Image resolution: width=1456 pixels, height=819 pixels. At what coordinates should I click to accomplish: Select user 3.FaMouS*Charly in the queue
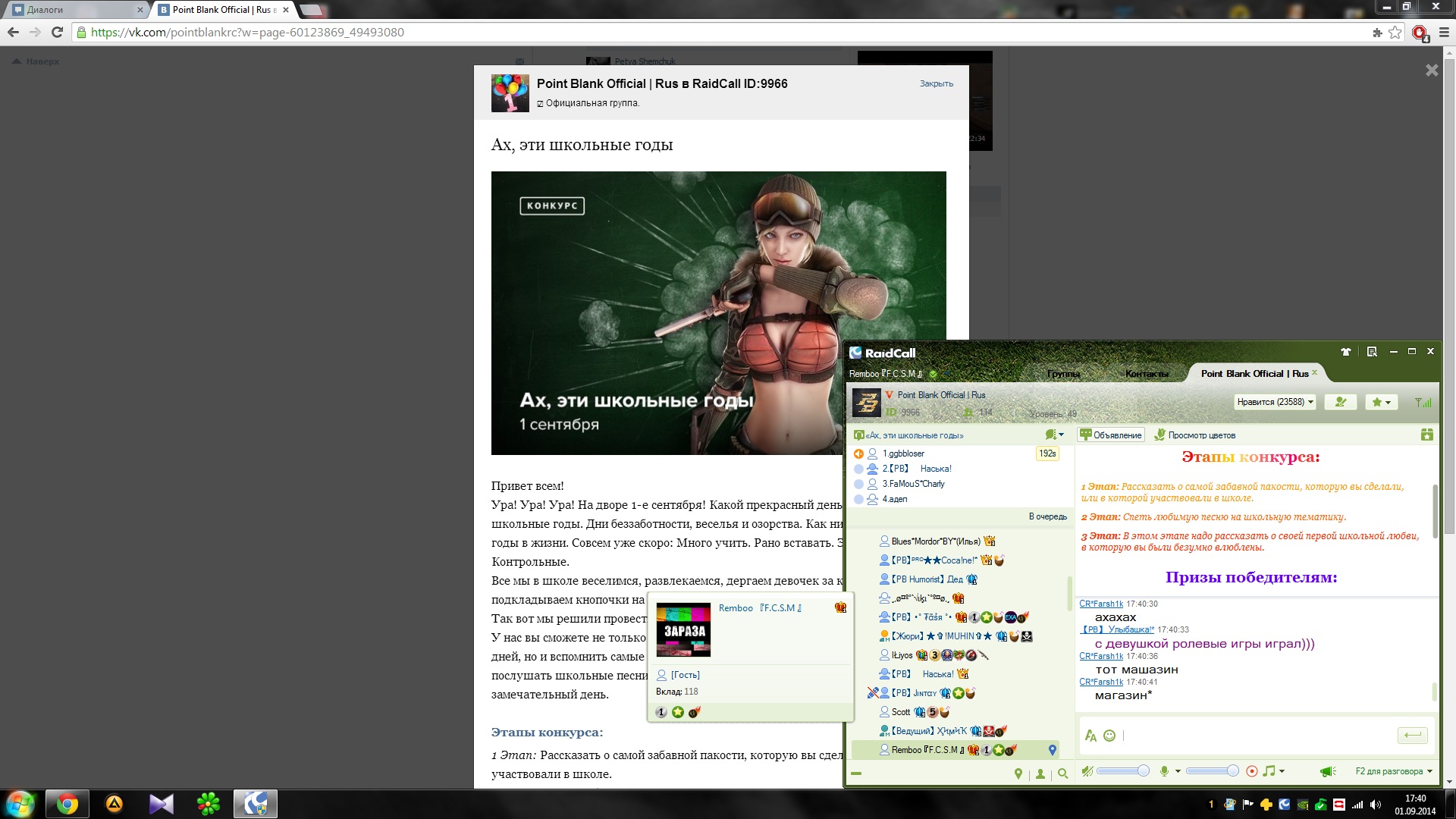[913, 484]
